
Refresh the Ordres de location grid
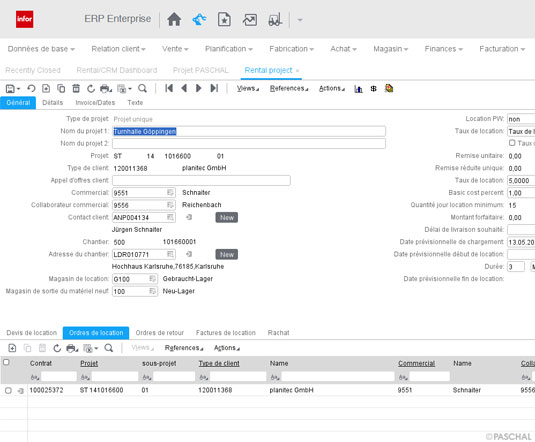[57, 348]
